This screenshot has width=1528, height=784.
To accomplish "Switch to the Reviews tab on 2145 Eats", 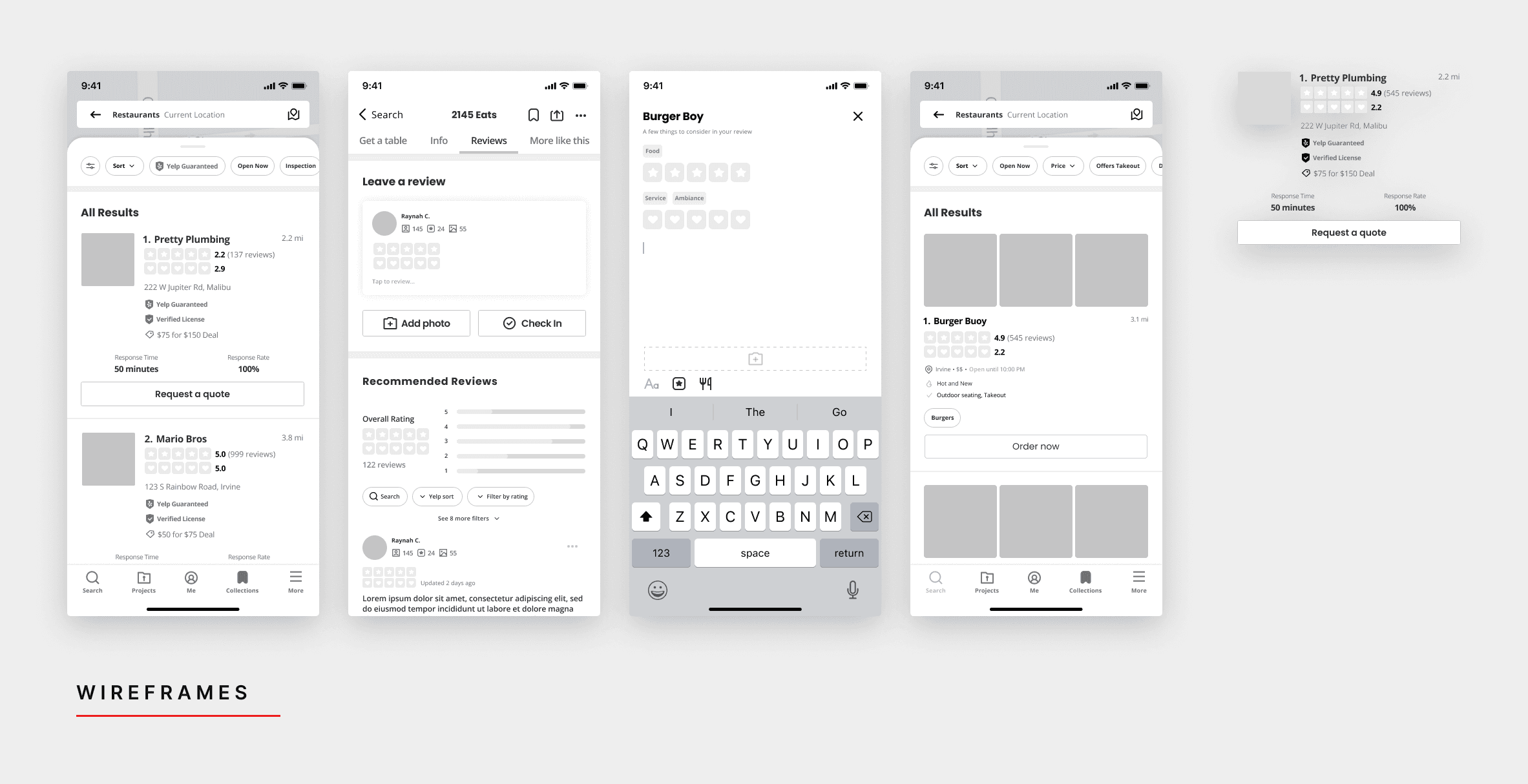I will [489, 140].
